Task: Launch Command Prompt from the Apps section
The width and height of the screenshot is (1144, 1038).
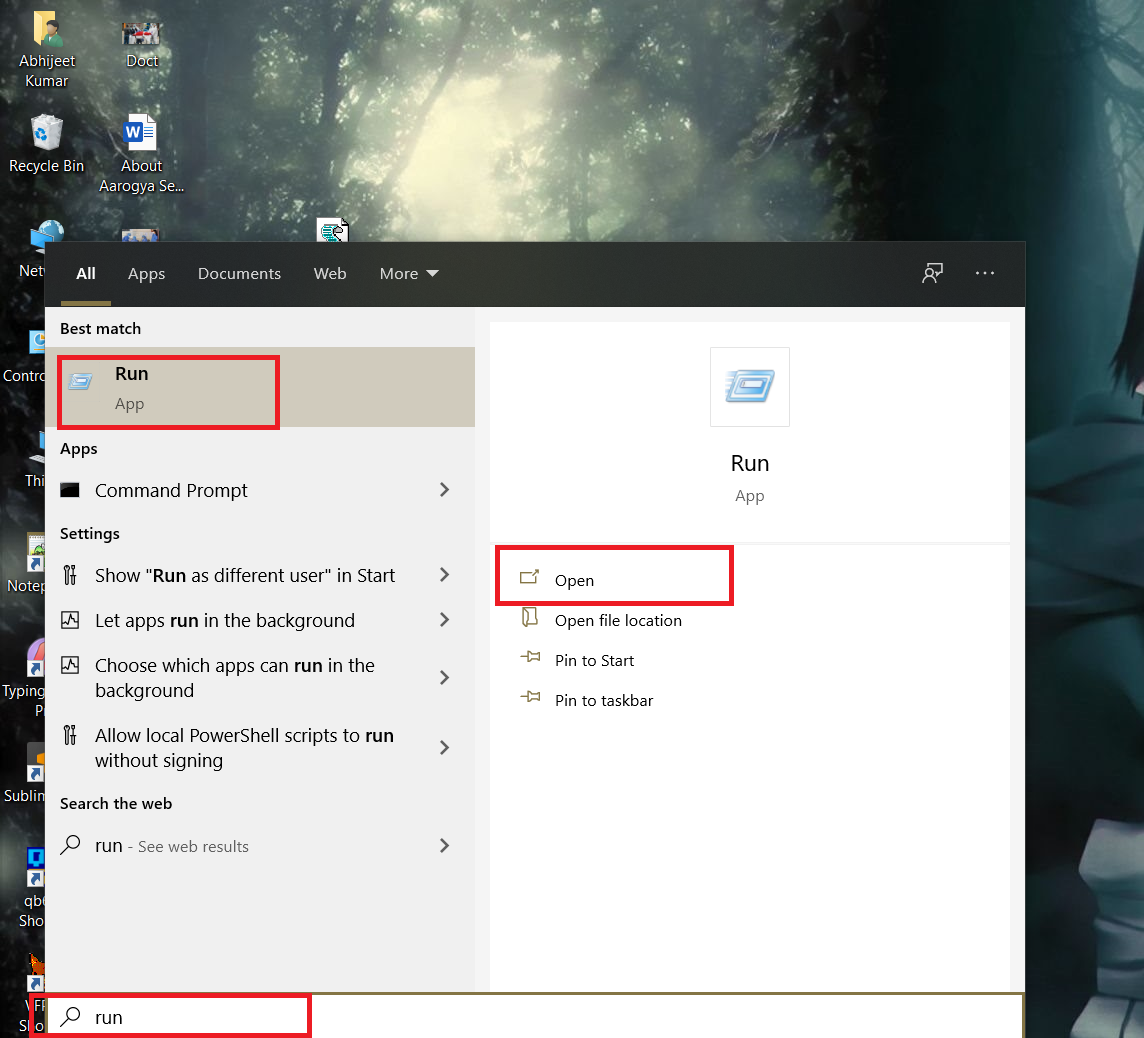Action: click(171, 490)
